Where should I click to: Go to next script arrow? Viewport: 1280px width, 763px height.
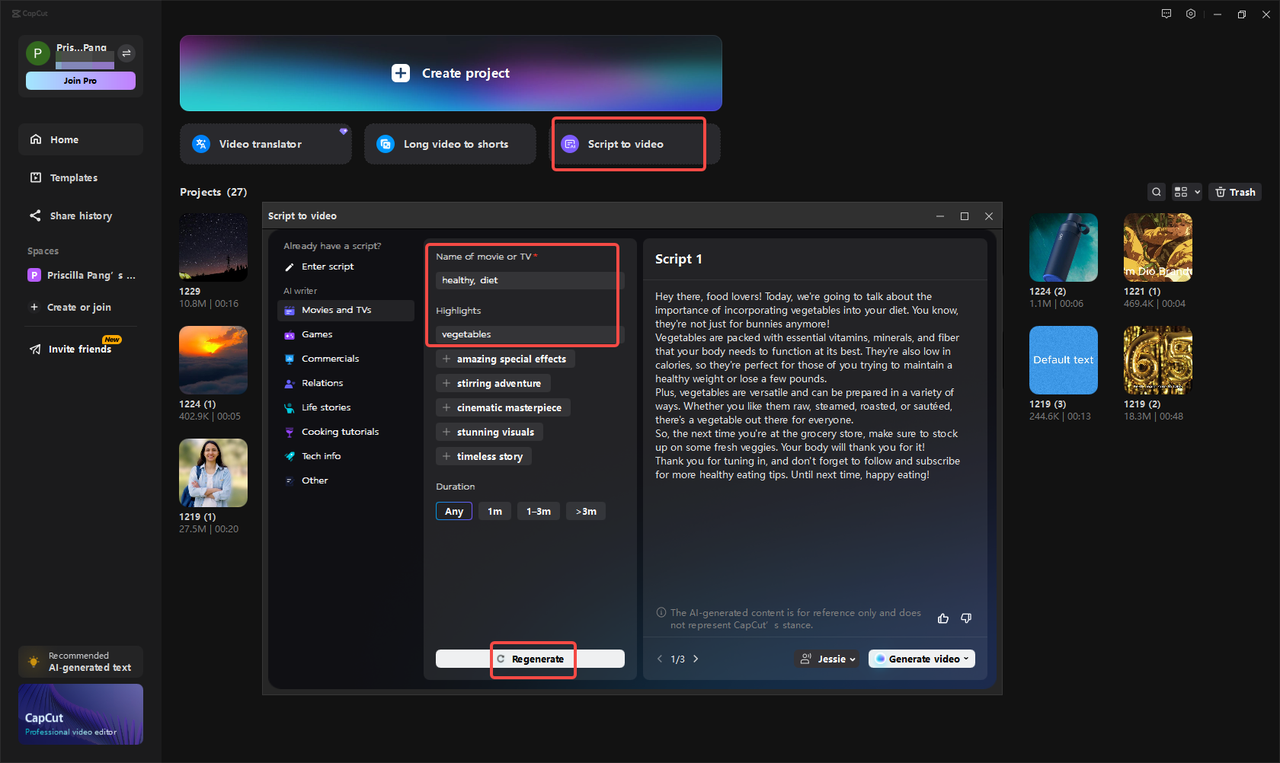(696, 659)
